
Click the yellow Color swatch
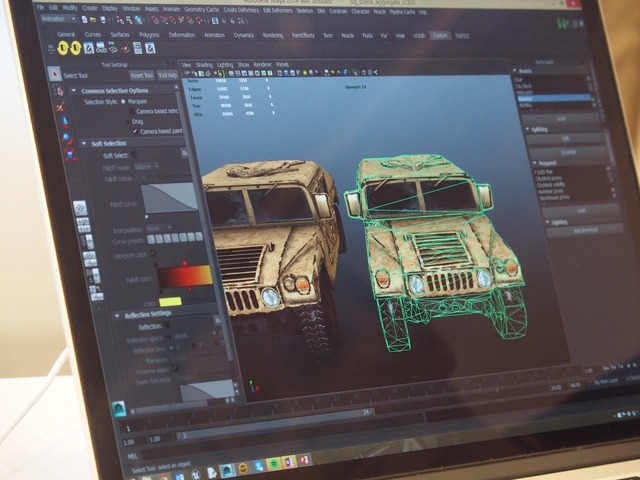(x=170, y=301)
